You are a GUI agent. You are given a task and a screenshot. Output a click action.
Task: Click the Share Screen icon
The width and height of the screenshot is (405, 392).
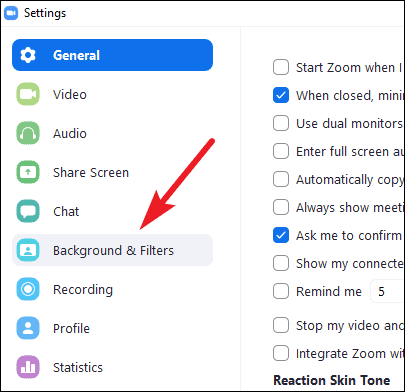coord(28,172)
